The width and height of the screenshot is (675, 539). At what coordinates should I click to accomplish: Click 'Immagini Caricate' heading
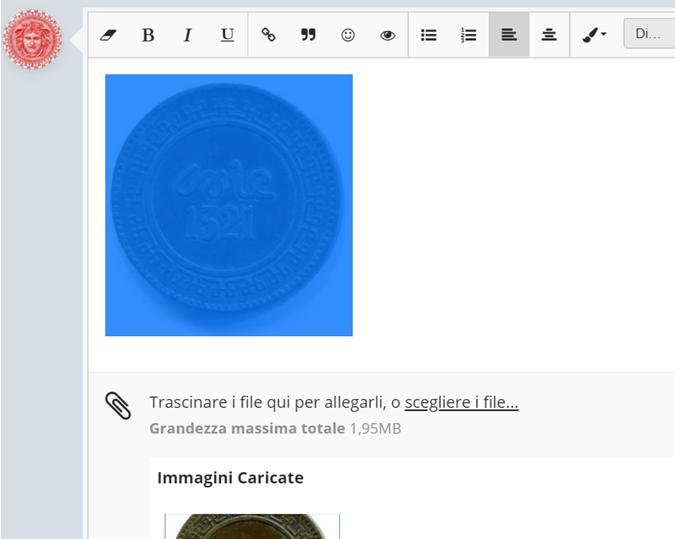point(230,478)
